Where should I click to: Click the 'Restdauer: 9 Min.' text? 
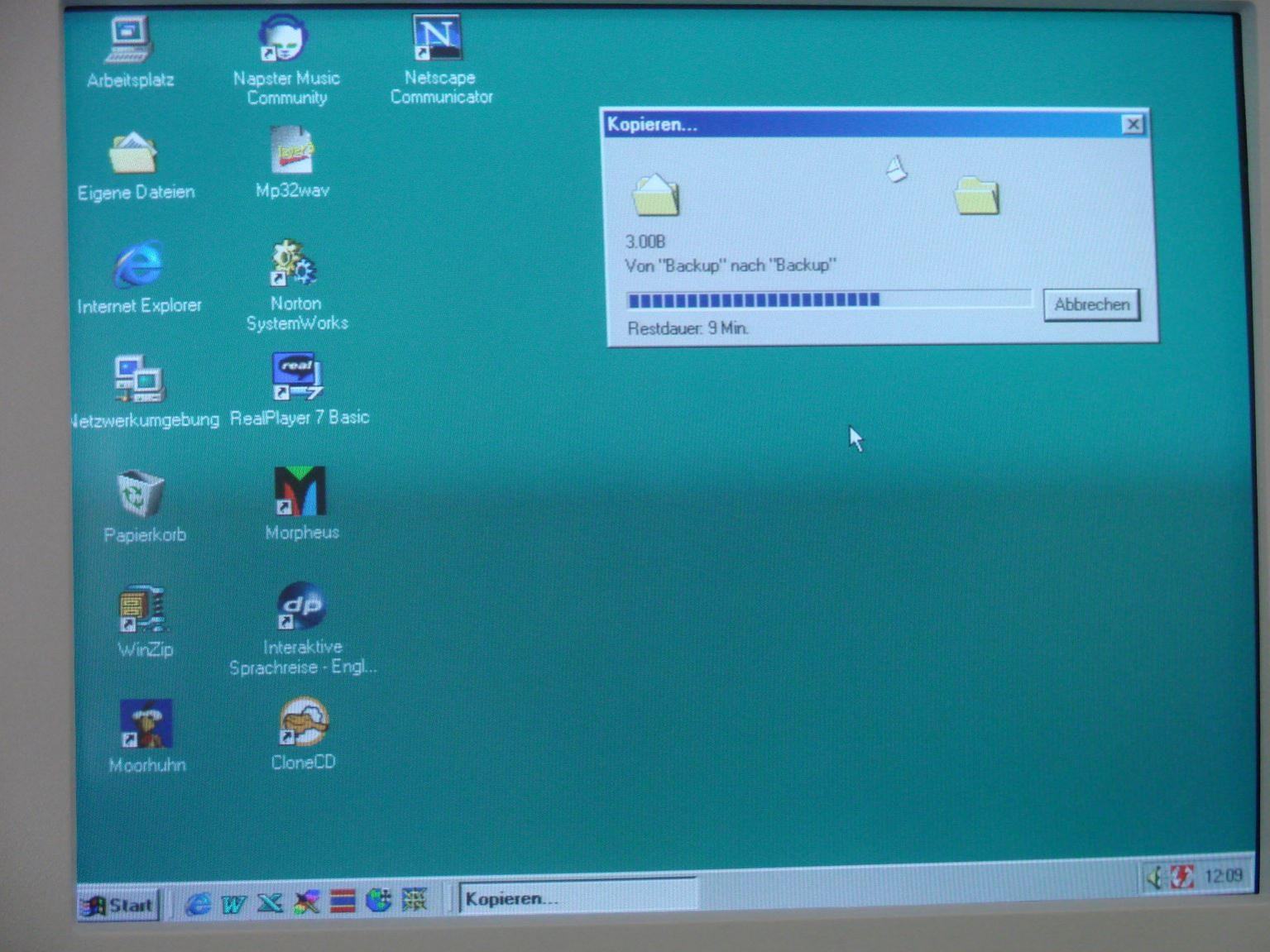688,328
